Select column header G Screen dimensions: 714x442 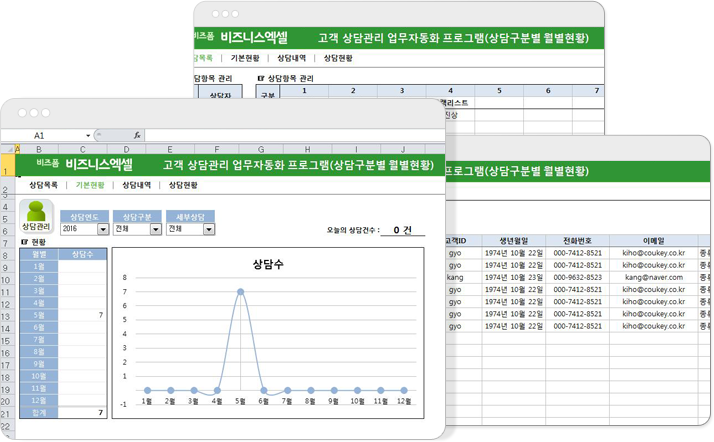pos(261,149)
